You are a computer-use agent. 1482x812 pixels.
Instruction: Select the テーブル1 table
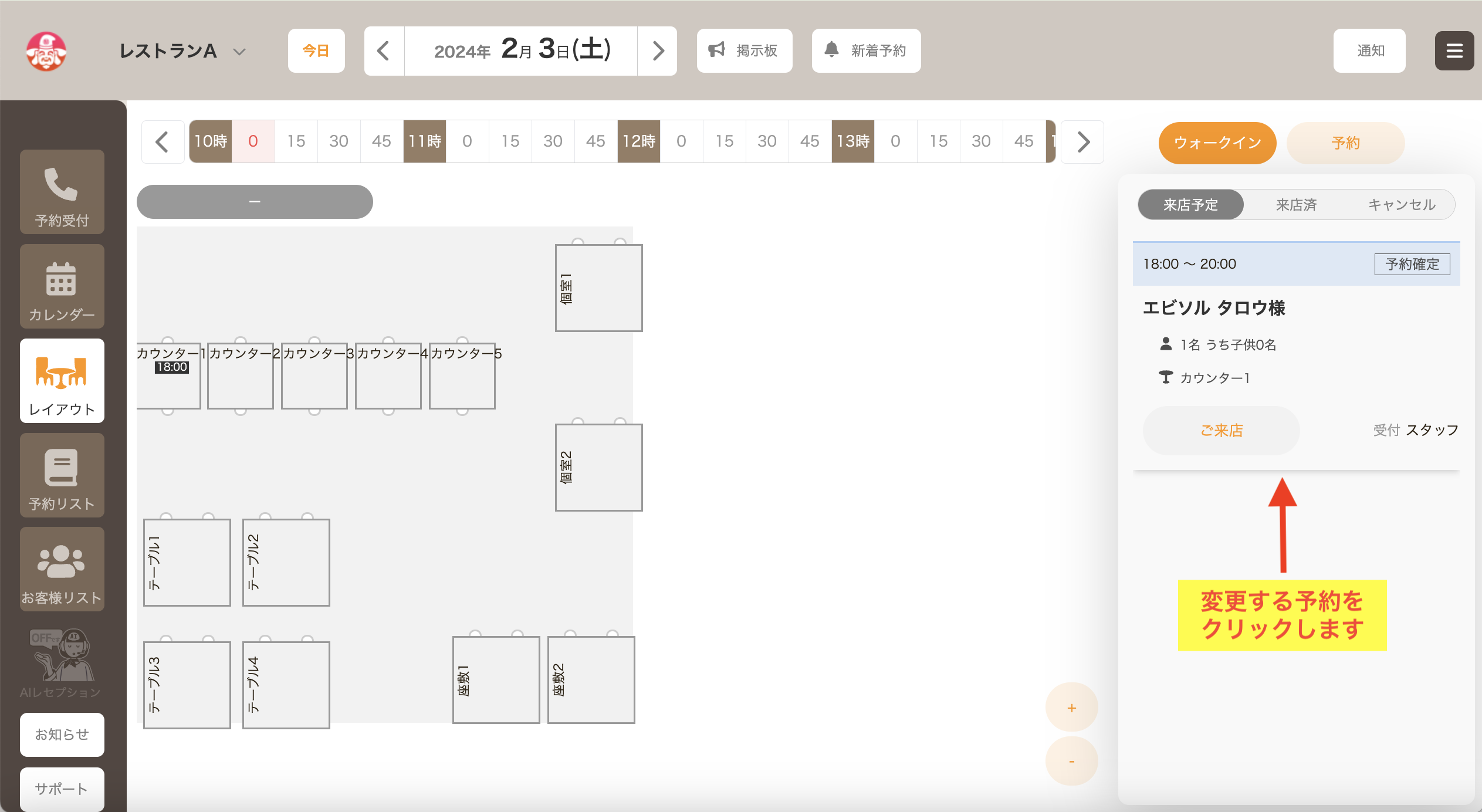tap(187, 563)
